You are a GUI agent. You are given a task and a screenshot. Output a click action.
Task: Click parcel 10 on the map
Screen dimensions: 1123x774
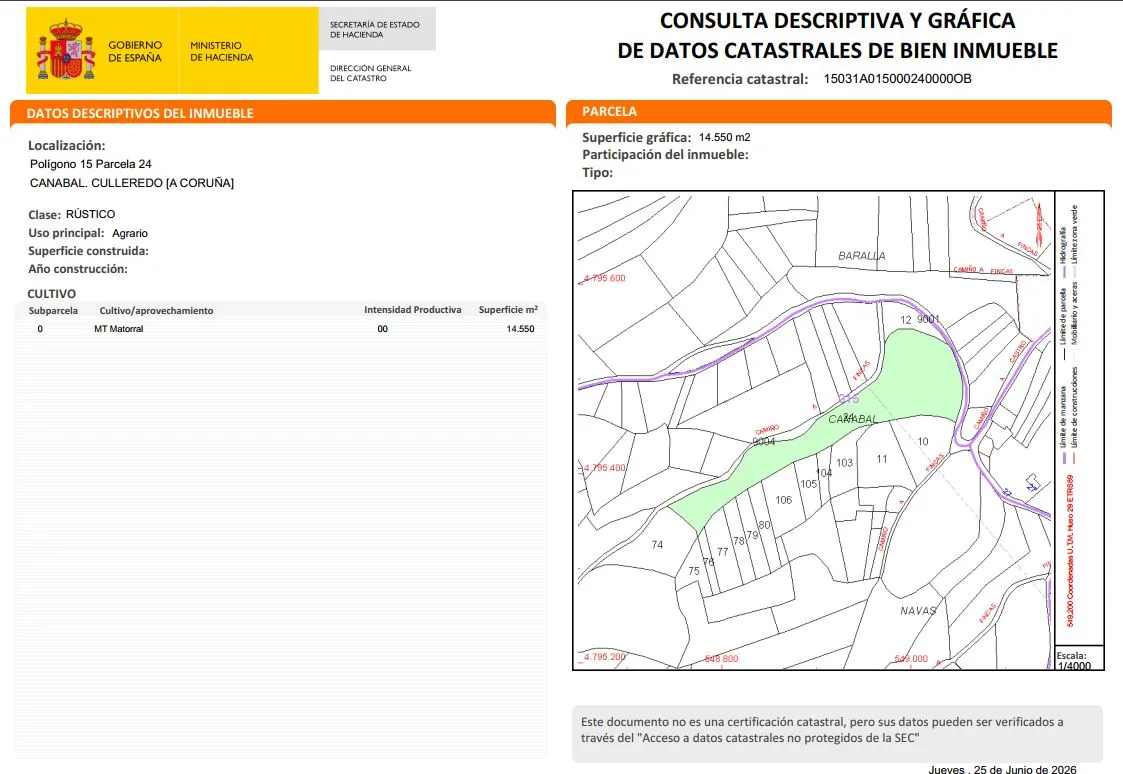pyautogui.click(x=922, y=442)
